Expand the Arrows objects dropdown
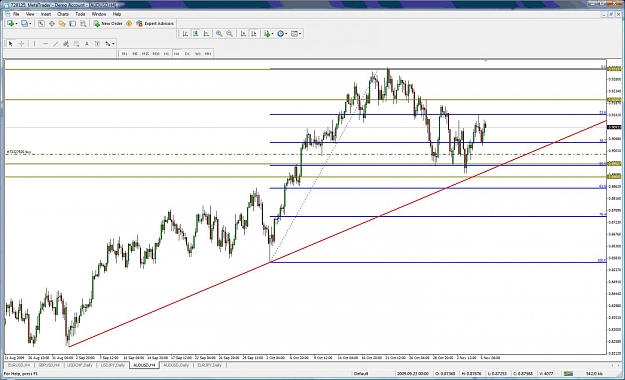The height and width of the screenshot is (380, 625). coord(113,44)
